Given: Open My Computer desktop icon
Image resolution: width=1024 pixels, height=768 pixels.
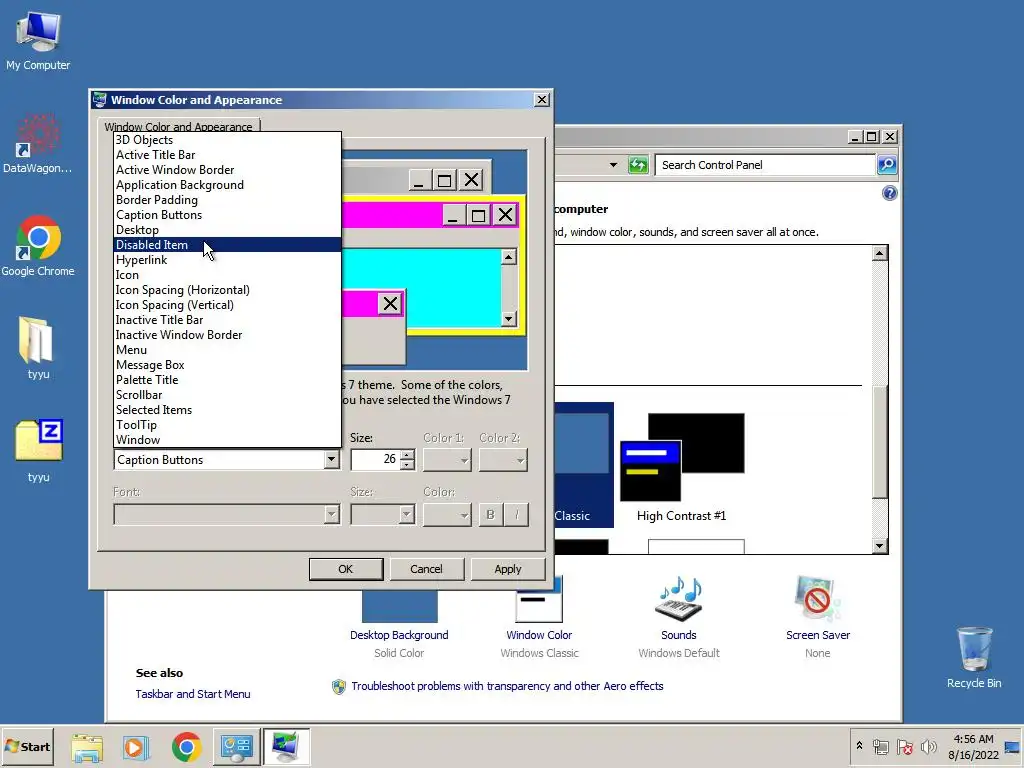Looking at the screenshot, I should [x=38, y=40].
